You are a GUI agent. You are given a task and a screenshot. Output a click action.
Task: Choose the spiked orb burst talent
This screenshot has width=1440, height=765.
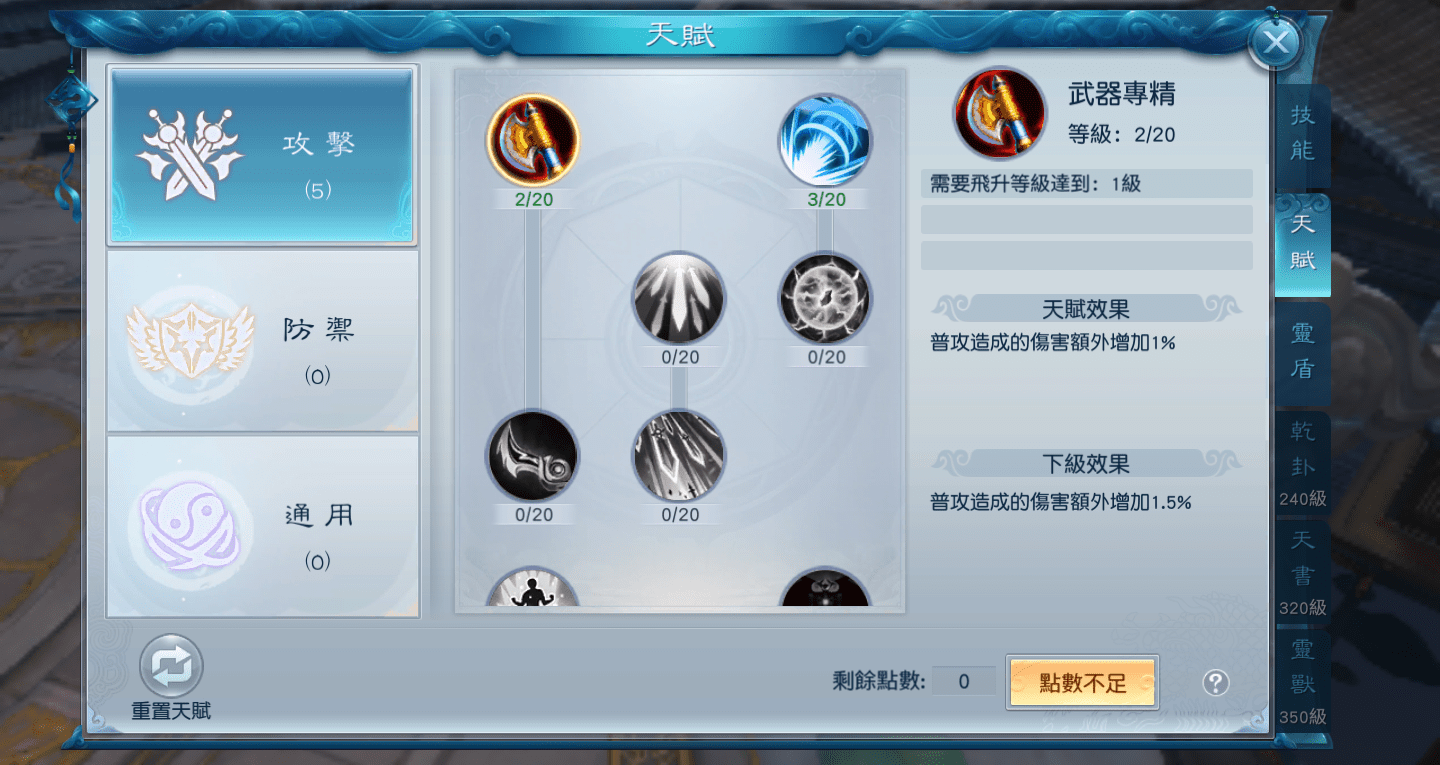[x=825, y=298]
